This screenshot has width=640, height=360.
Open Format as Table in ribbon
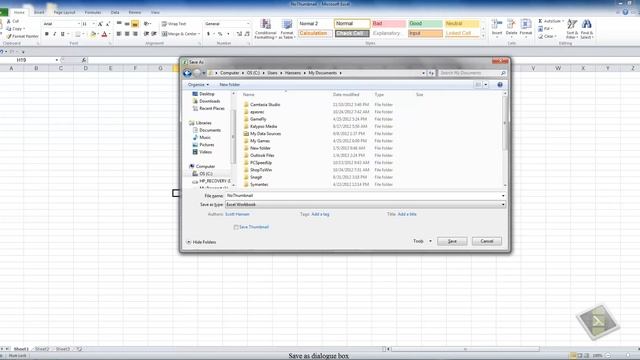(287, 29)
